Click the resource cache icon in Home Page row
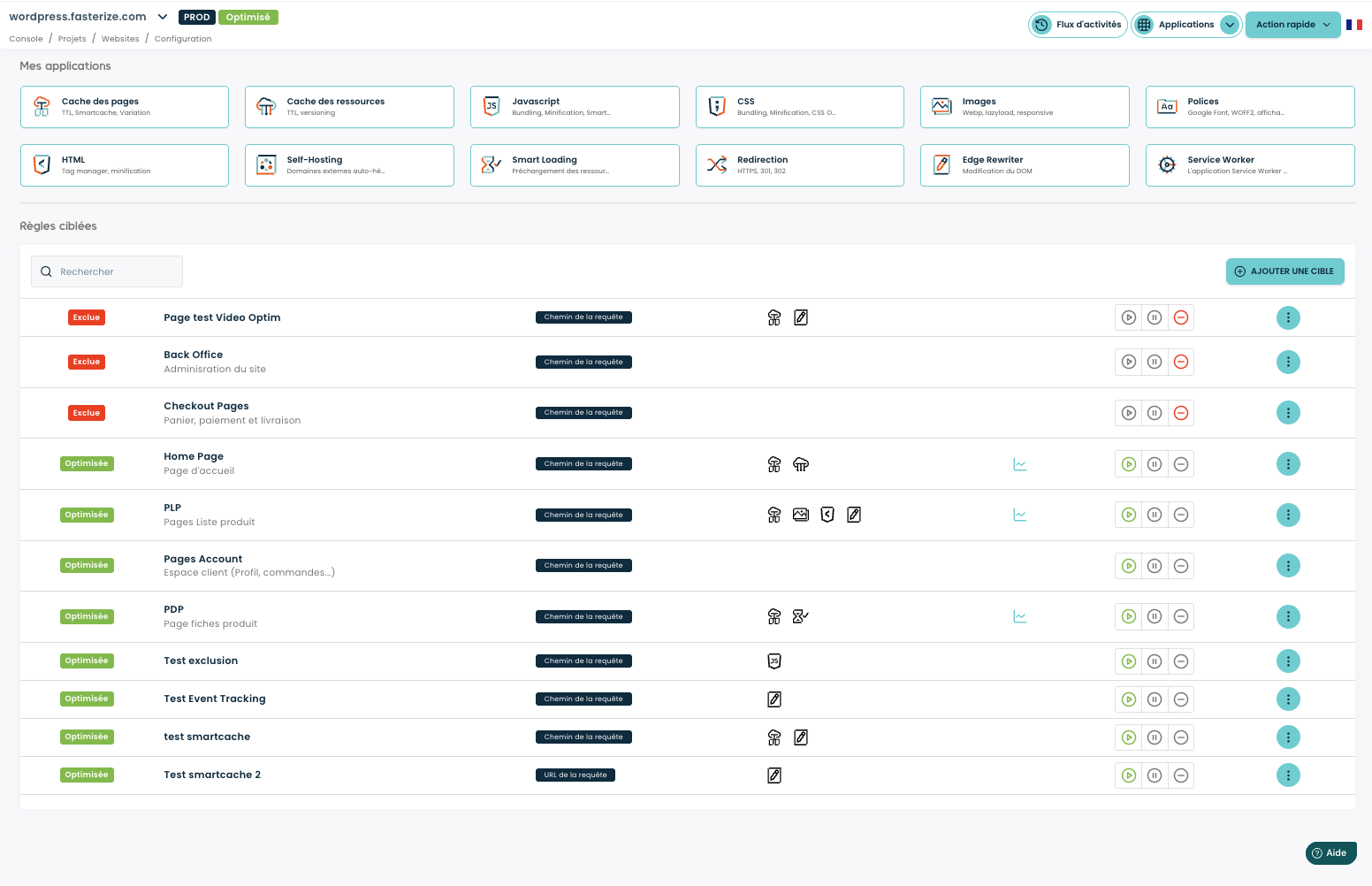The image size is (1372, 886). coord(801,464)
